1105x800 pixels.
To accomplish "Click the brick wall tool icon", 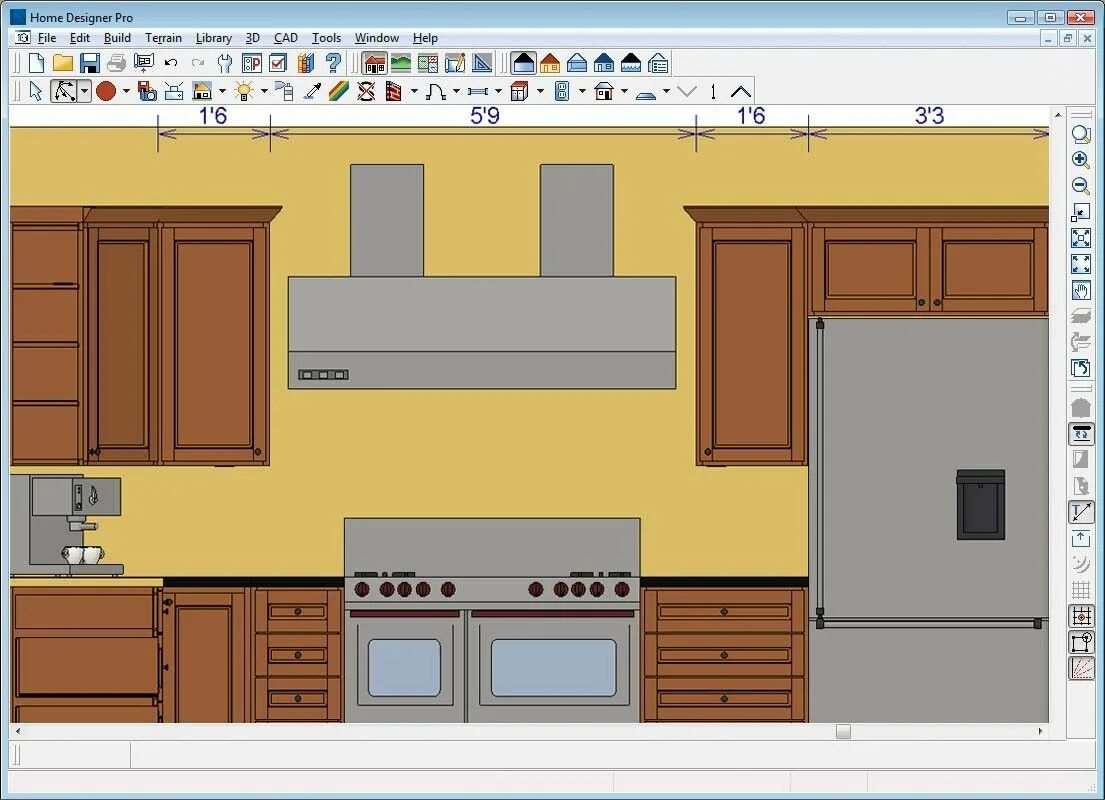I will [393, 91].
